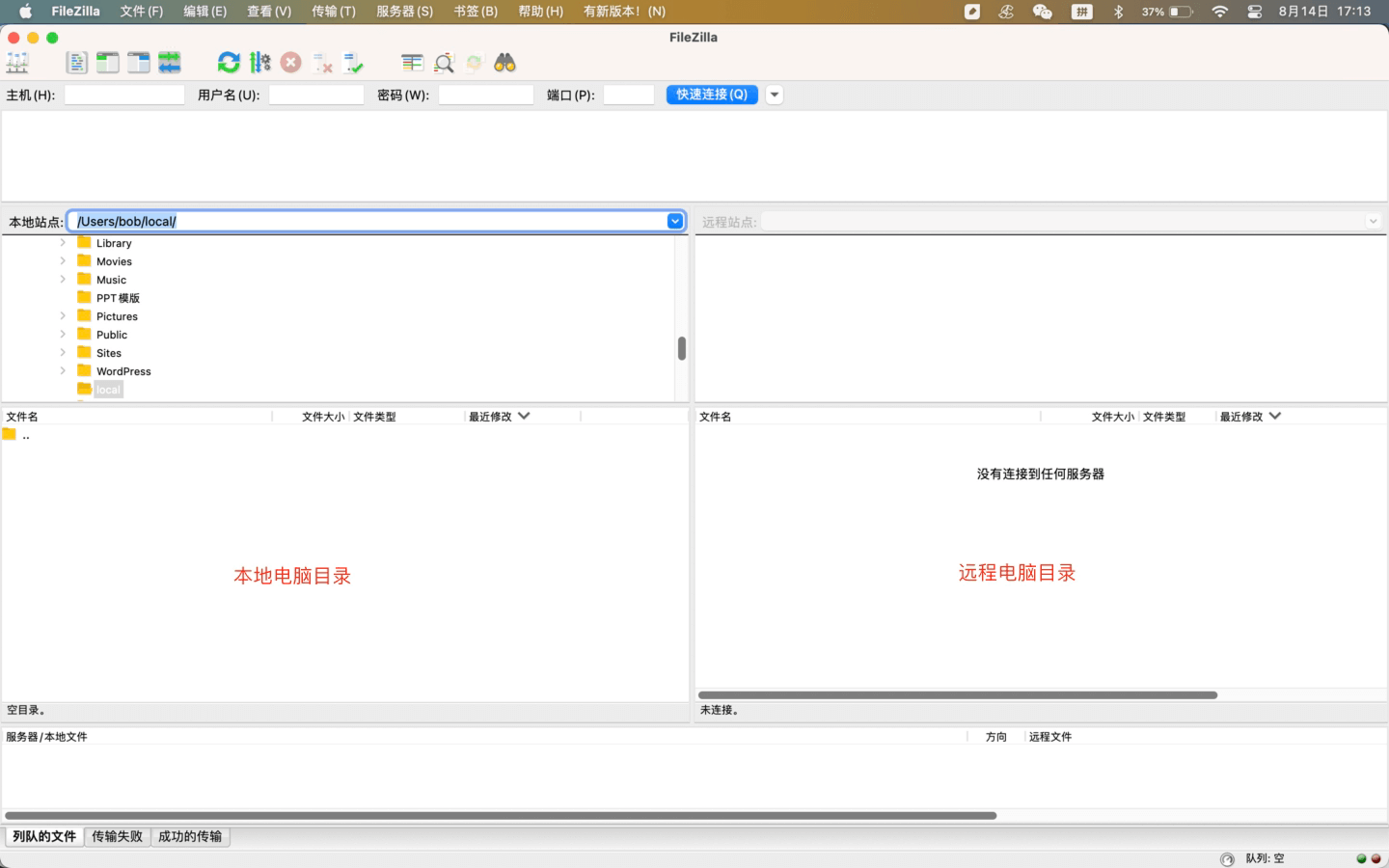Open local site path dropdown

pos(675,221)
